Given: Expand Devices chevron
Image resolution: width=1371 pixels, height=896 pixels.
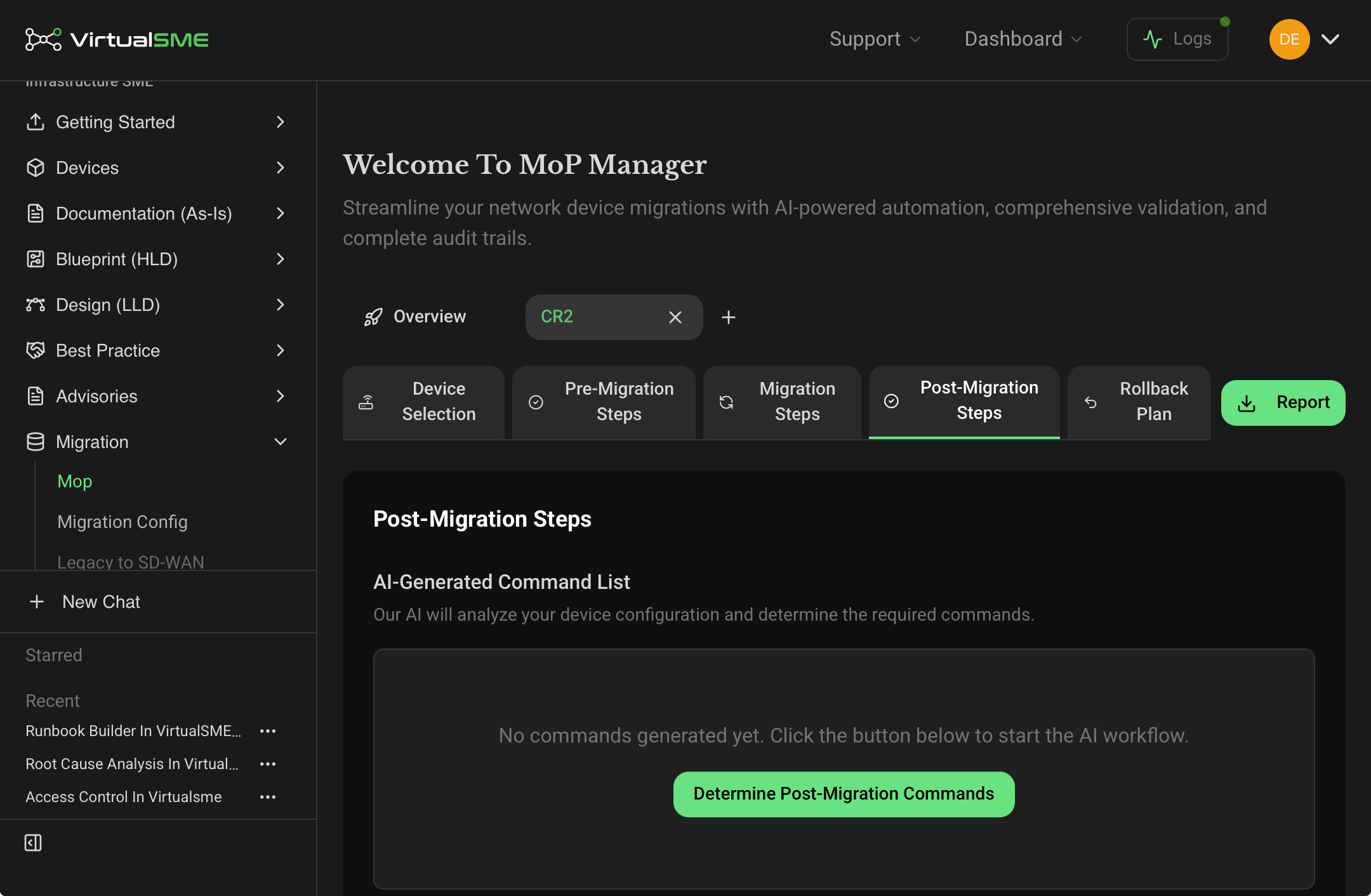Looking at the screenshot, I should [x=281, y=168].
